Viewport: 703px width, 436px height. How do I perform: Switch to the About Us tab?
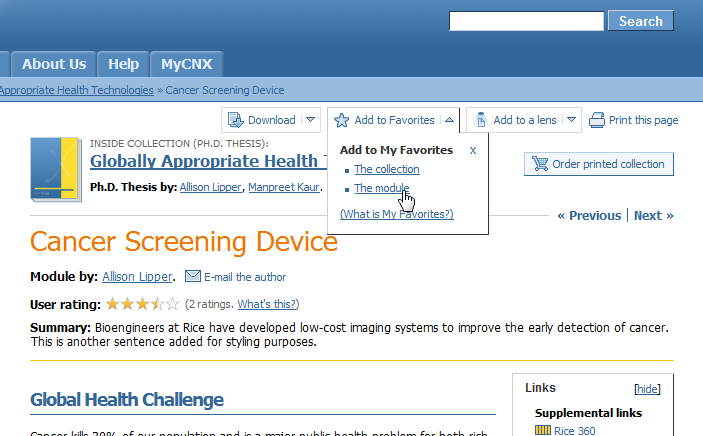[54, 64]
